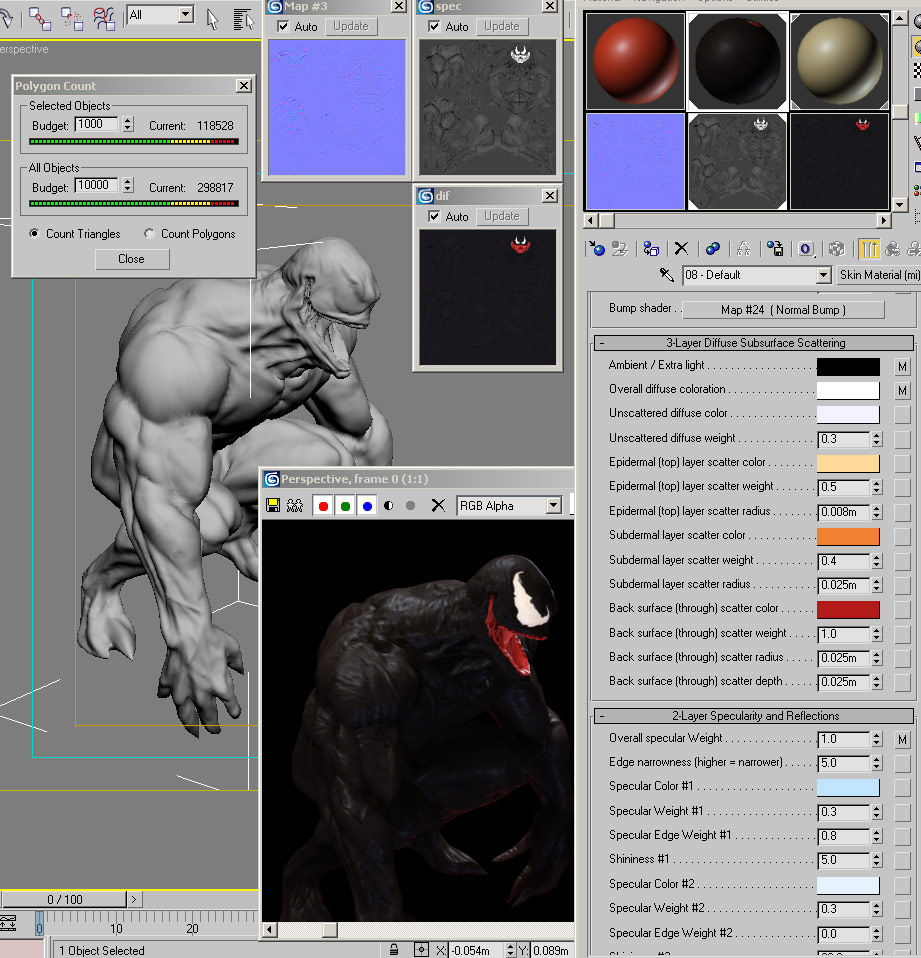This screenshot has height=958, width=921.
Task: Toggle map button beside Unscattered diffuse color
Action: tap(902, 414)
